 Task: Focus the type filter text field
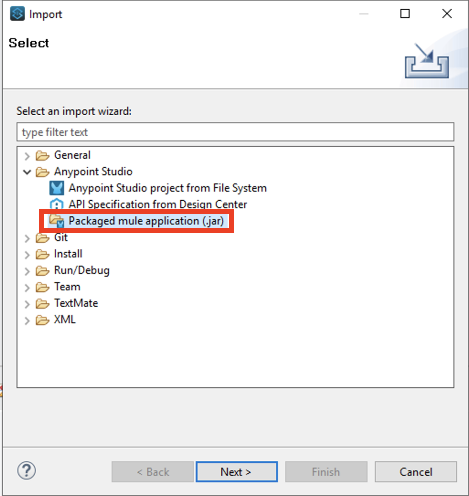click(235, 132)
